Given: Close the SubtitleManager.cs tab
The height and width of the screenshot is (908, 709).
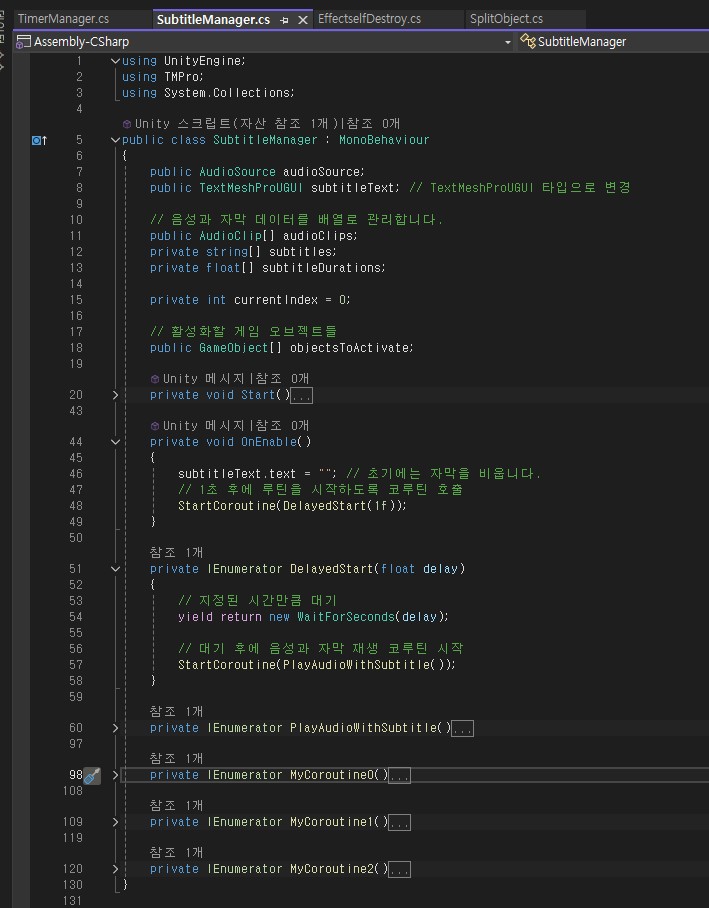Looking at the screenshot, I should point(302,20).
